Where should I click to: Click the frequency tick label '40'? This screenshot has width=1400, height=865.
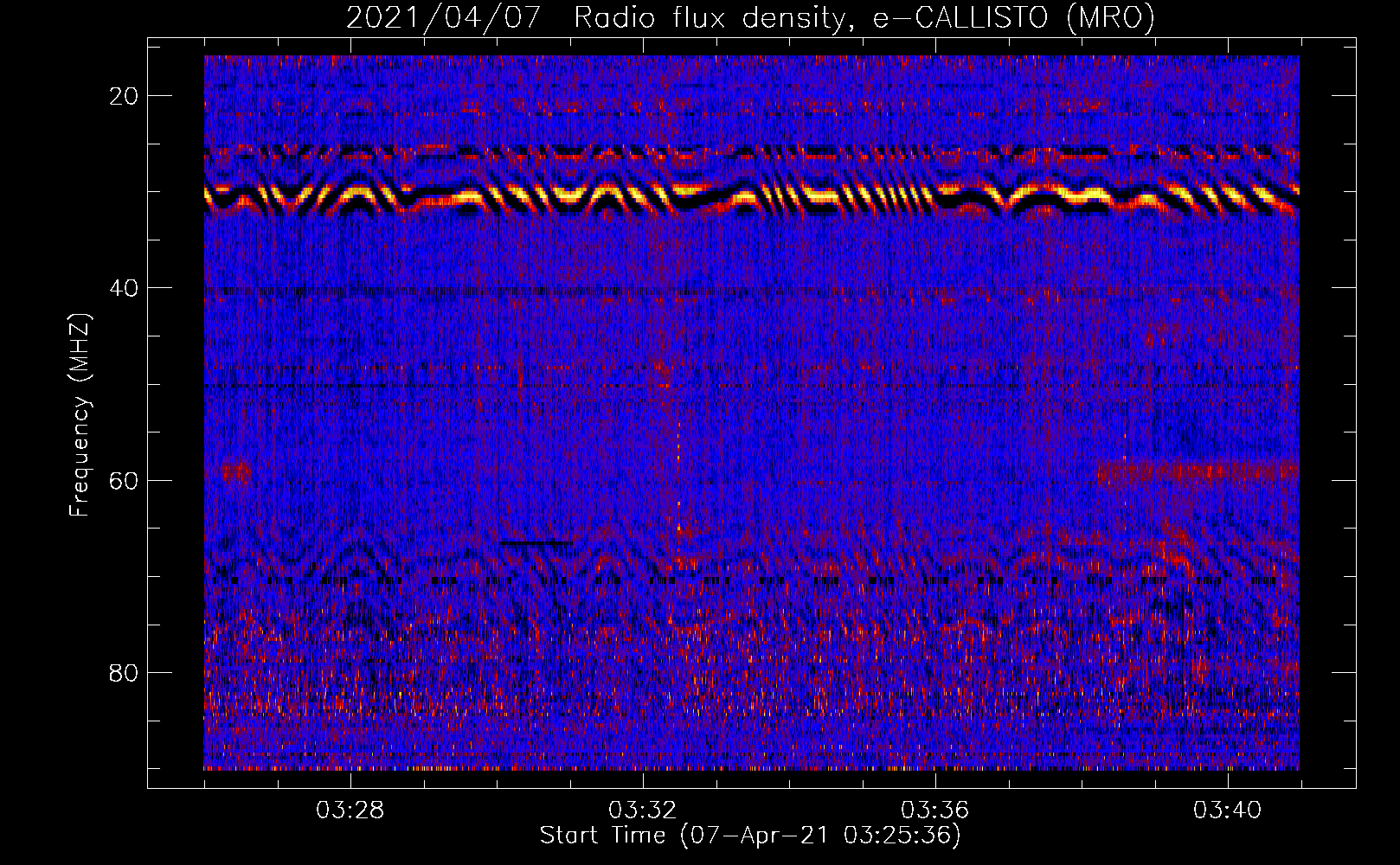tap(125, 288)
